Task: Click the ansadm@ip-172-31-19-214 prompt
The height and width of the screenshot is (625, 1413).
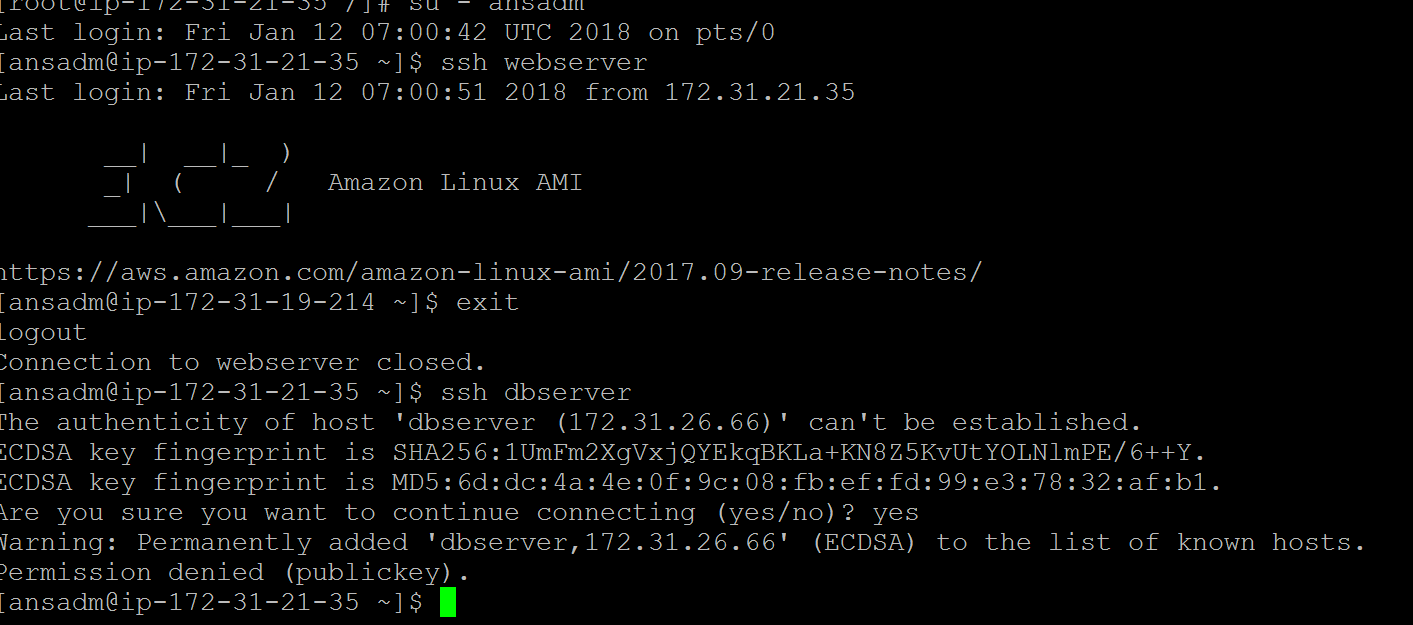Action: [219, 302]
